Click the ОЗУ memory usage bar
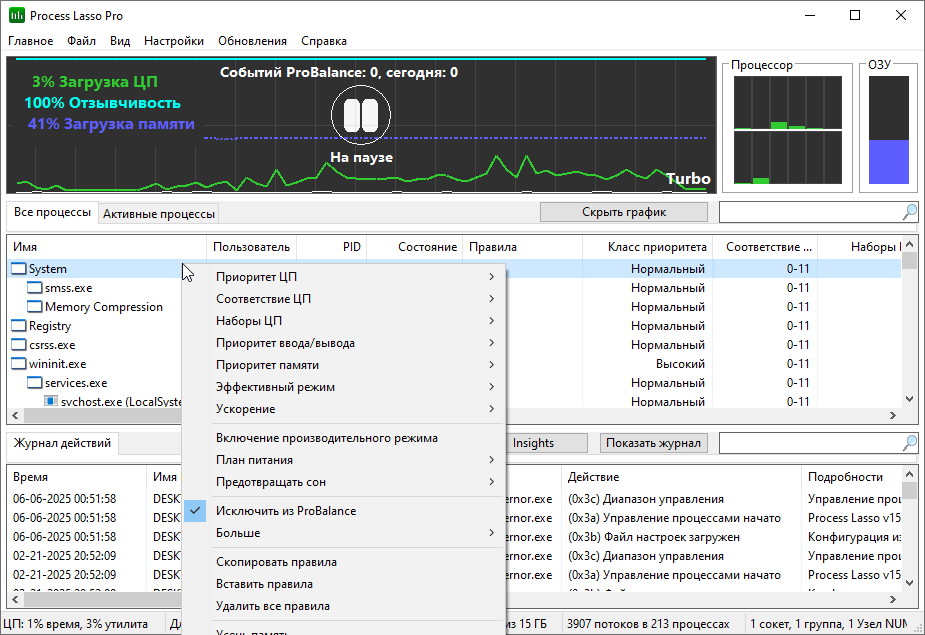 click(x=888, y=130)
